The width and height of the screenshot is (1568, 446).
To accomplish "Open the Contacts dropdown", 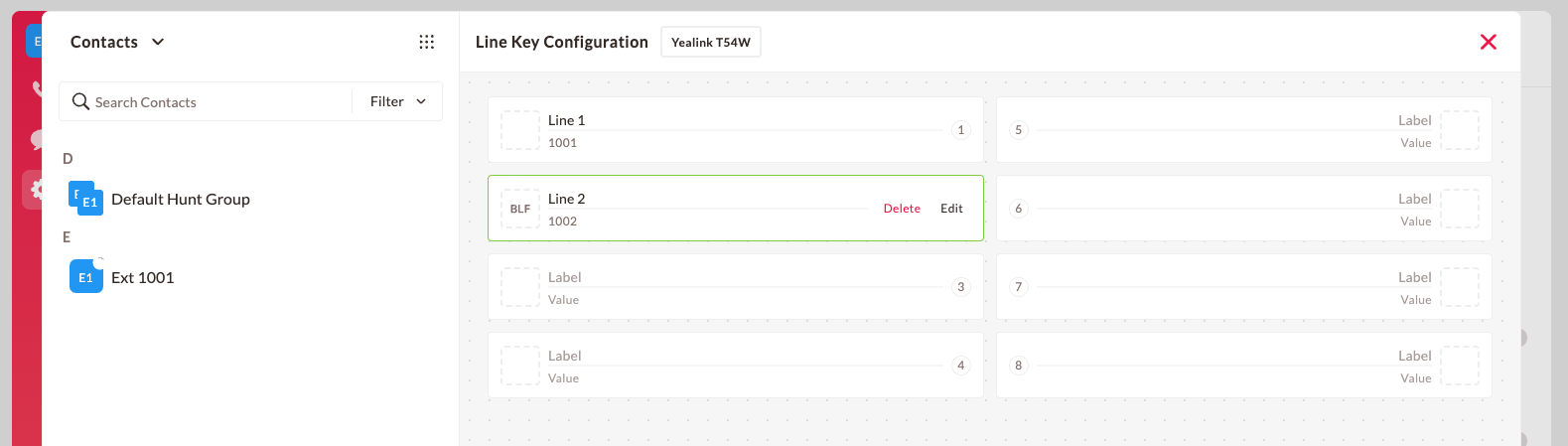I will point(117,42).
